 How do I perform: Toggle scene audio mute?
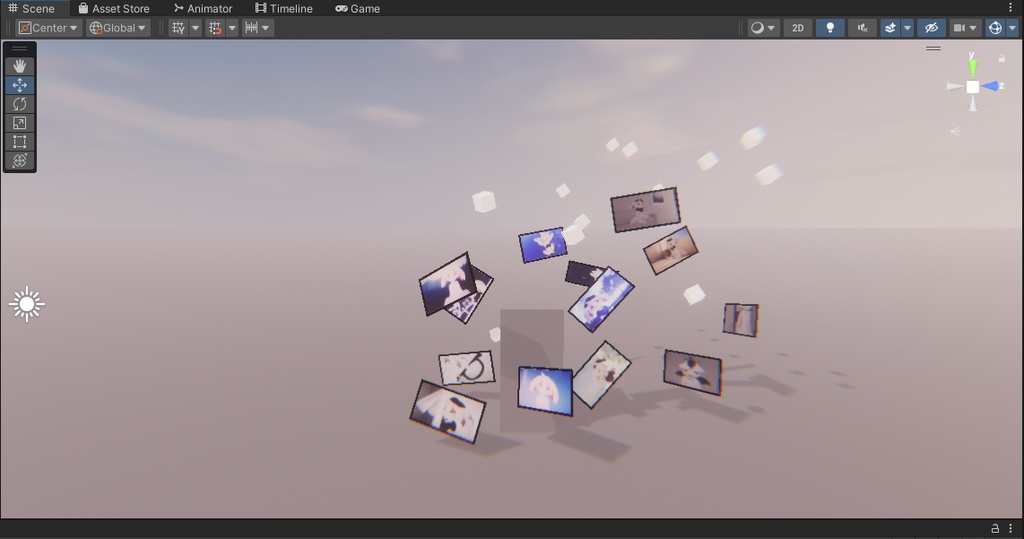click(862, 28)
